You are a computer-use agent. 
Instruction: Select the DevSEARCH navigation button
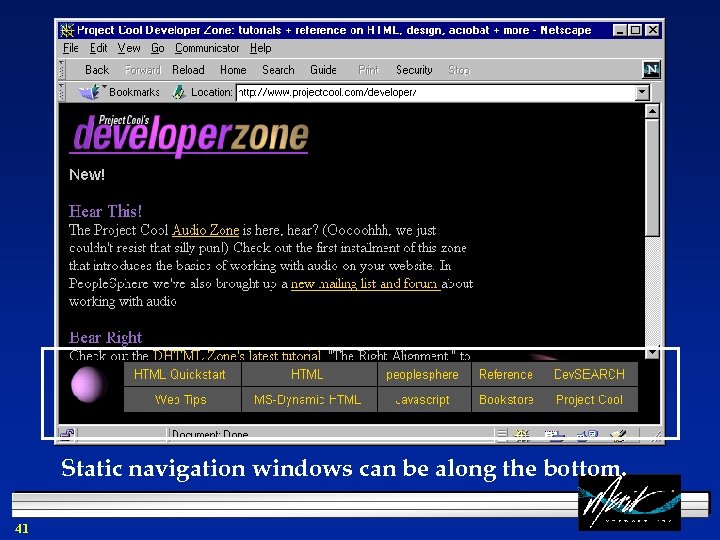(x=589, y=374)
